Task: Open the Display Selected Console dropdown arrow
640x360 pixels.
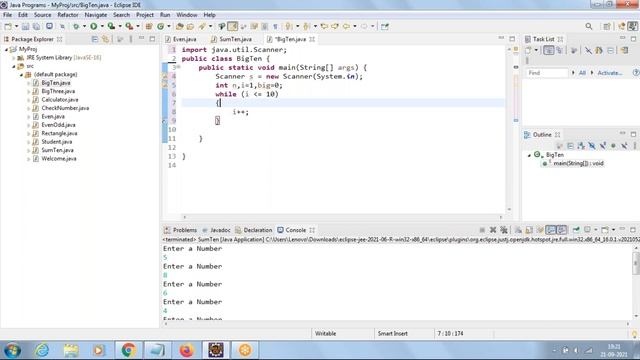Action: pyautogui.click(x=596, y=230)
